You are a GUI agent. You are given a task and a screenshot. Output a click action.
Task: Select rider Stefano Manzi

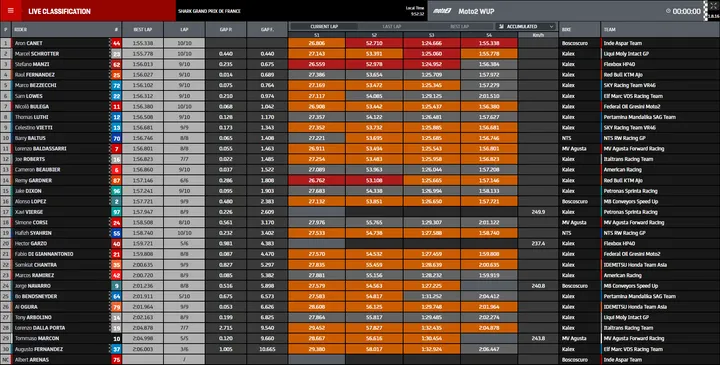coord(32,64)
